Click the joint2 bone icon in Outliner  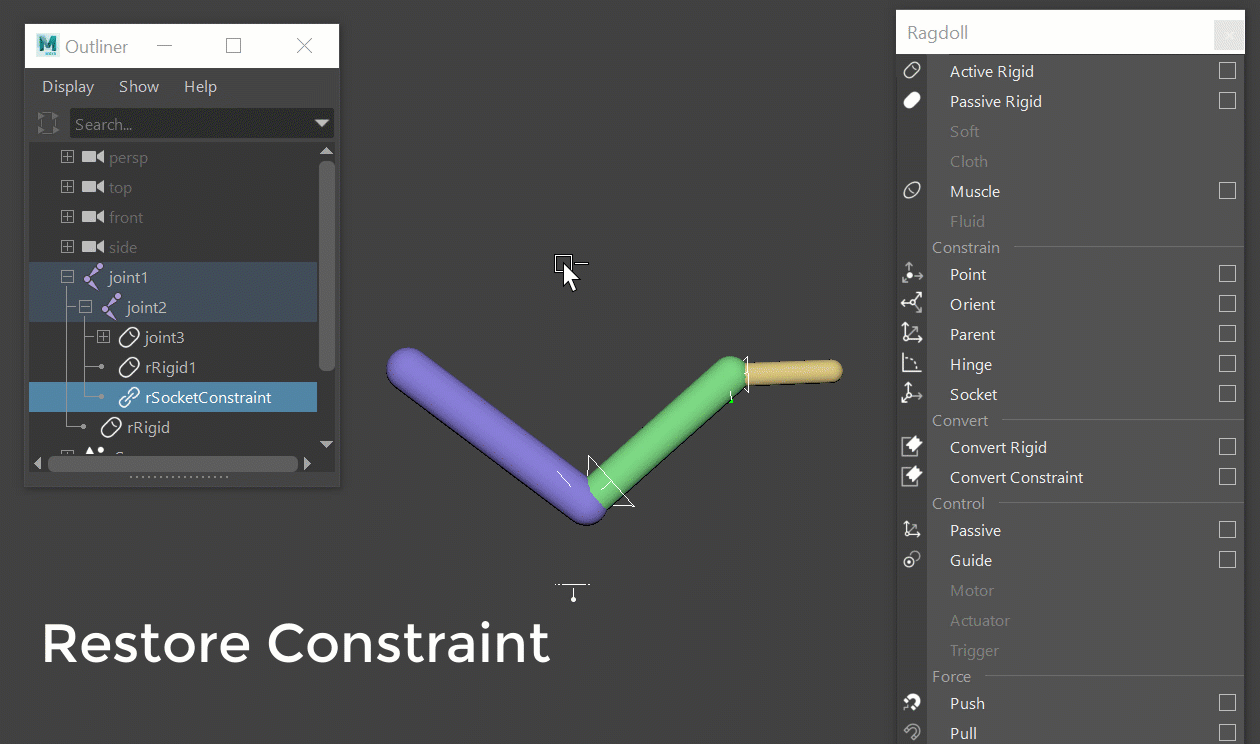tap(111, 307)
